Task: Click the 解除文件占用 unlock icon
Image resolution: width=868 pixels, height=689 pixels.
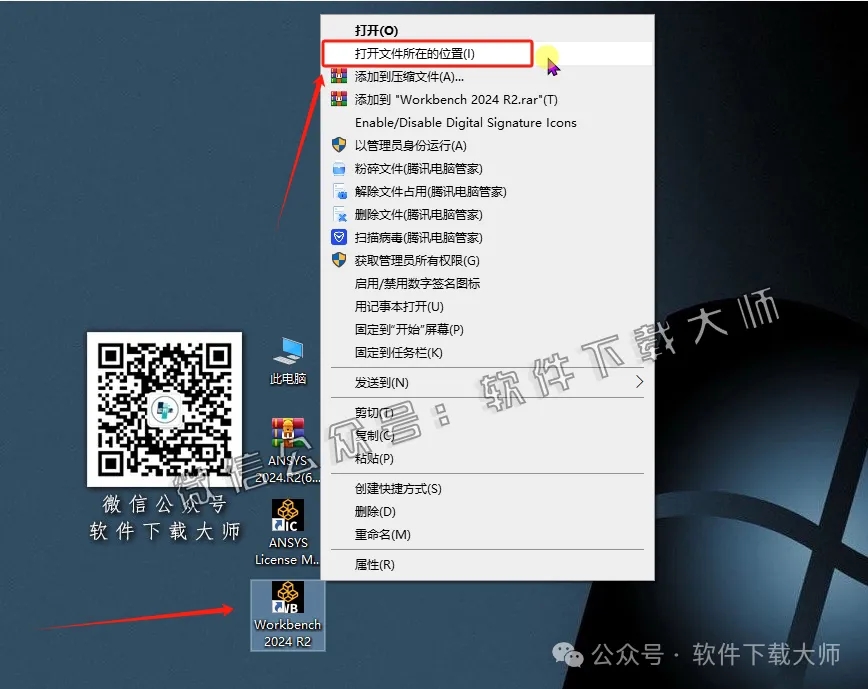Action: pos(339,191)
